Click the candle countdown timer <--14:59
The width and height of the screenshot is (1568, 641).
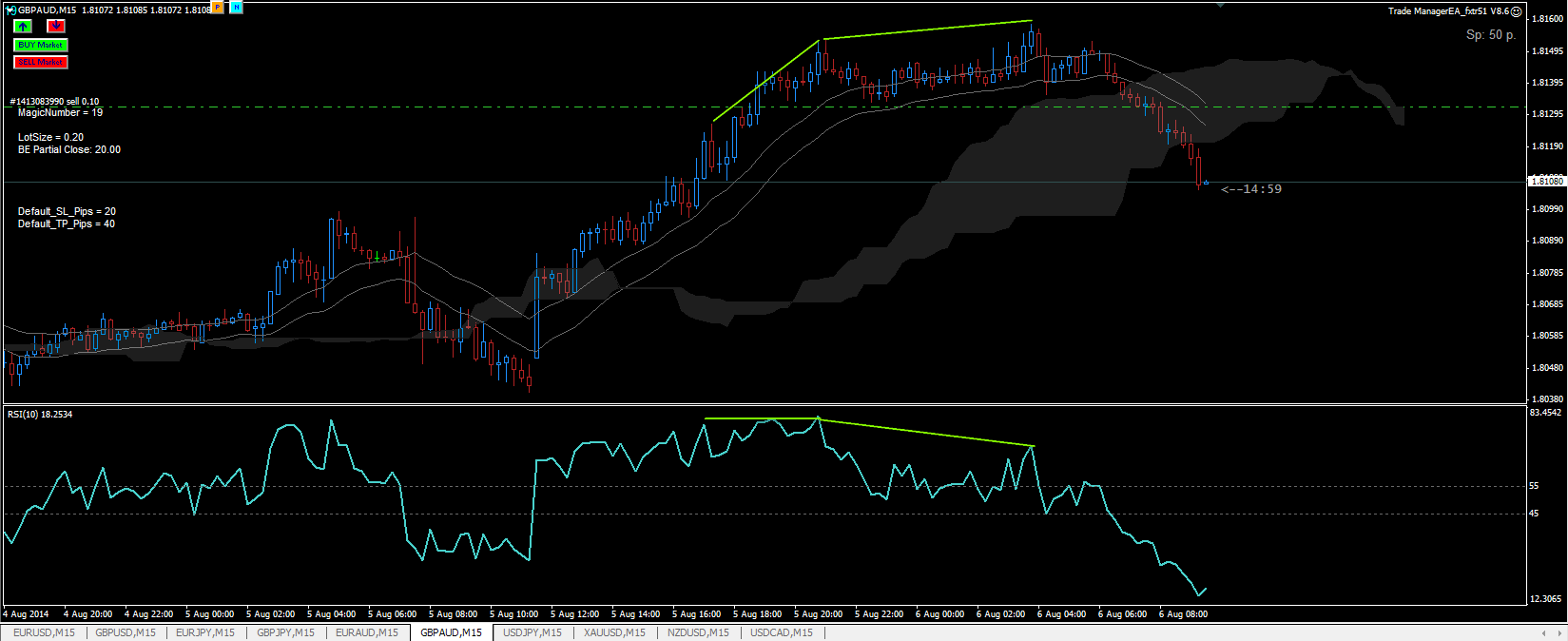(1251, 189)
